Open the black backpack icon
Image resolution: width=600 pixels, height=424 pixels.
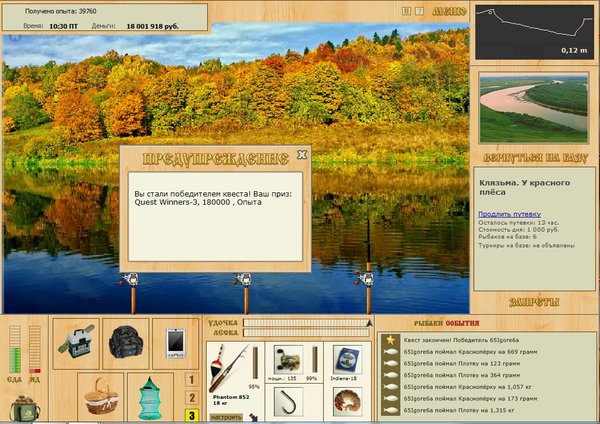pos(126,343)
